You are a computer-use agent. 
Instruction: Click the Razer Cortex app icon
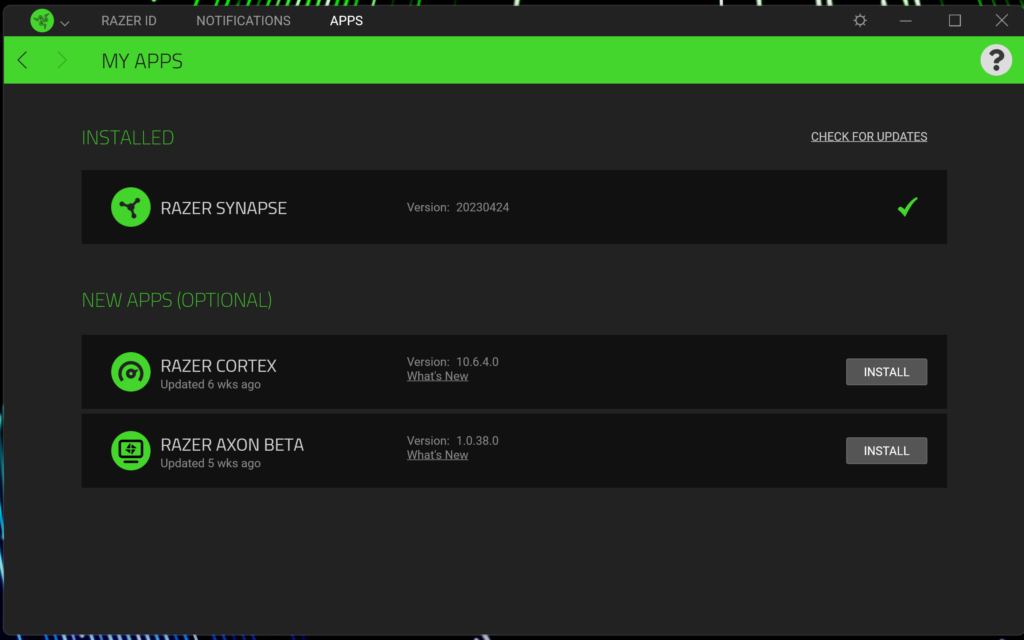tap(131, 372)
